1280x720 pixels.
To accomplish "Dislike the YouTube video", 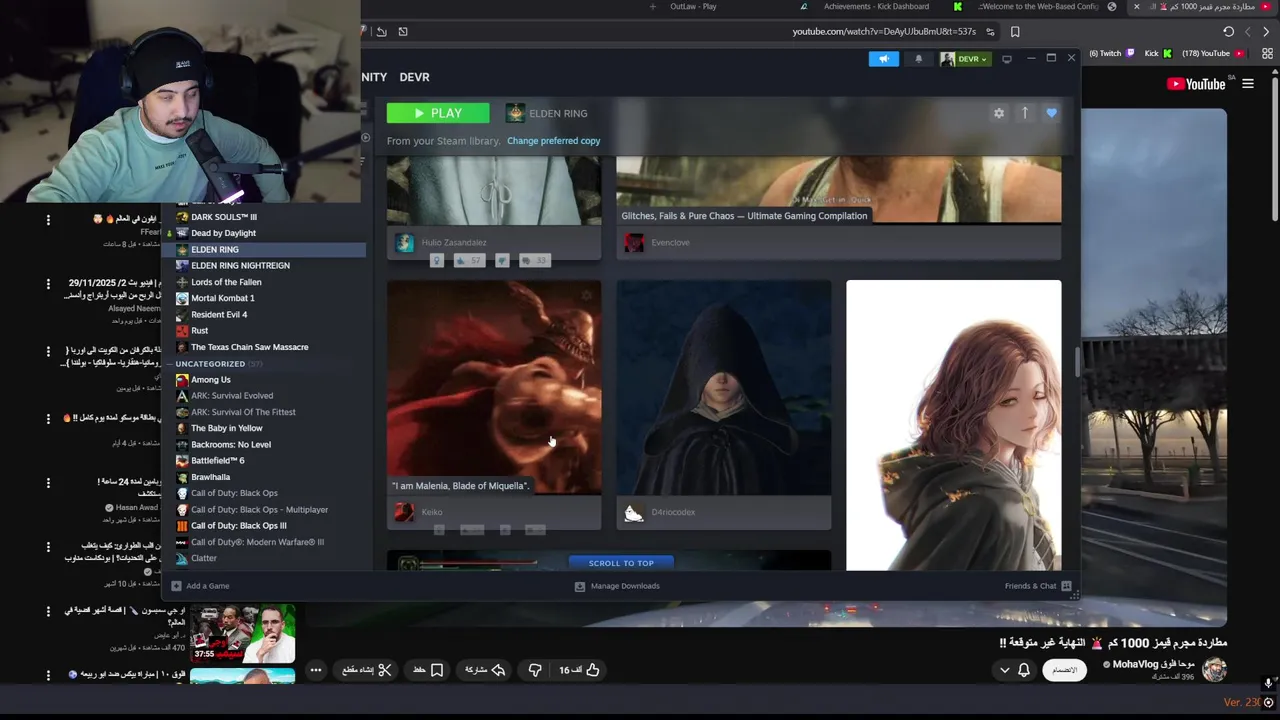I will (x=535, y=670).
